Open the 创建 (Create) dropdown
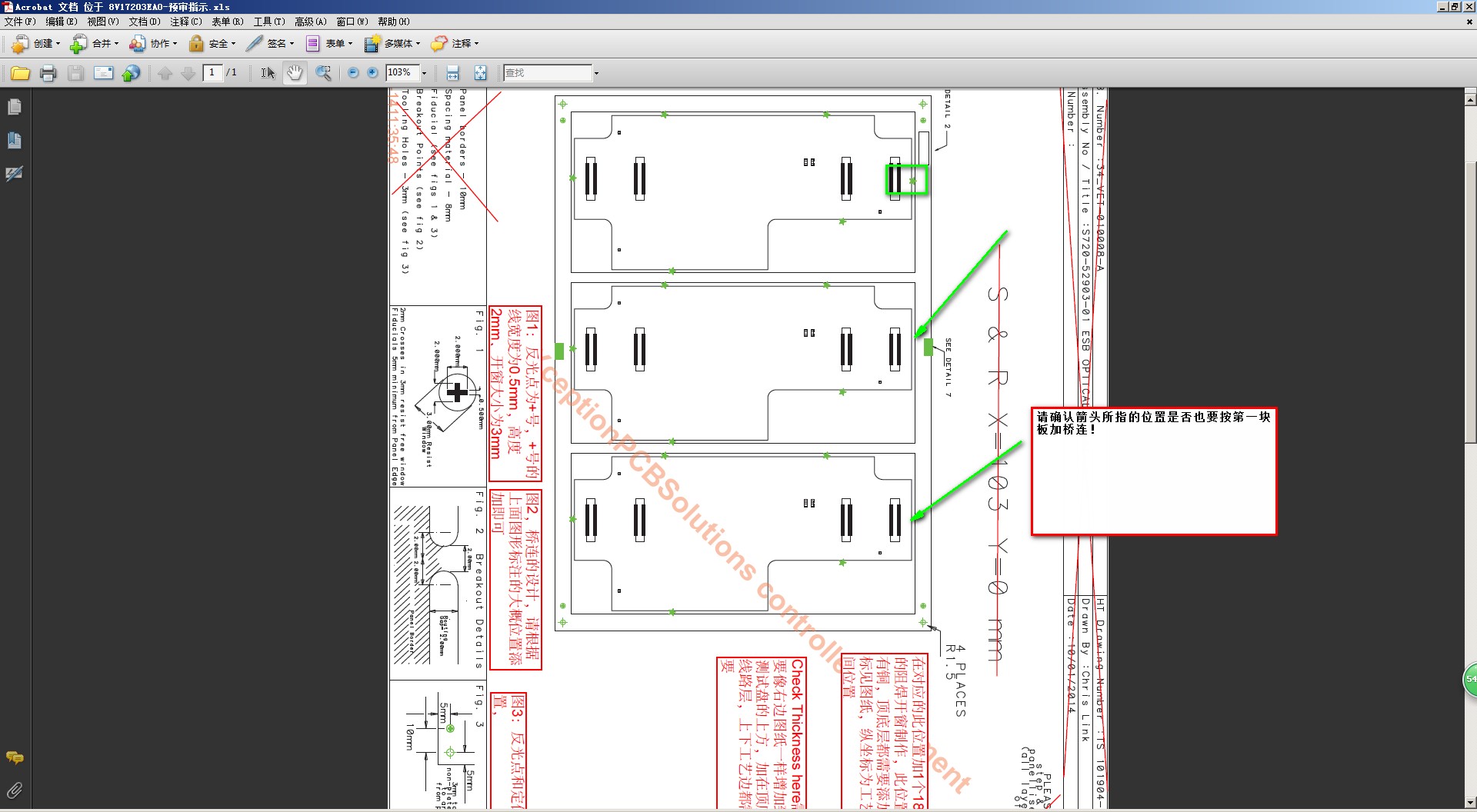Screen dimensions: 1477x812 click(x=36, y=44)
